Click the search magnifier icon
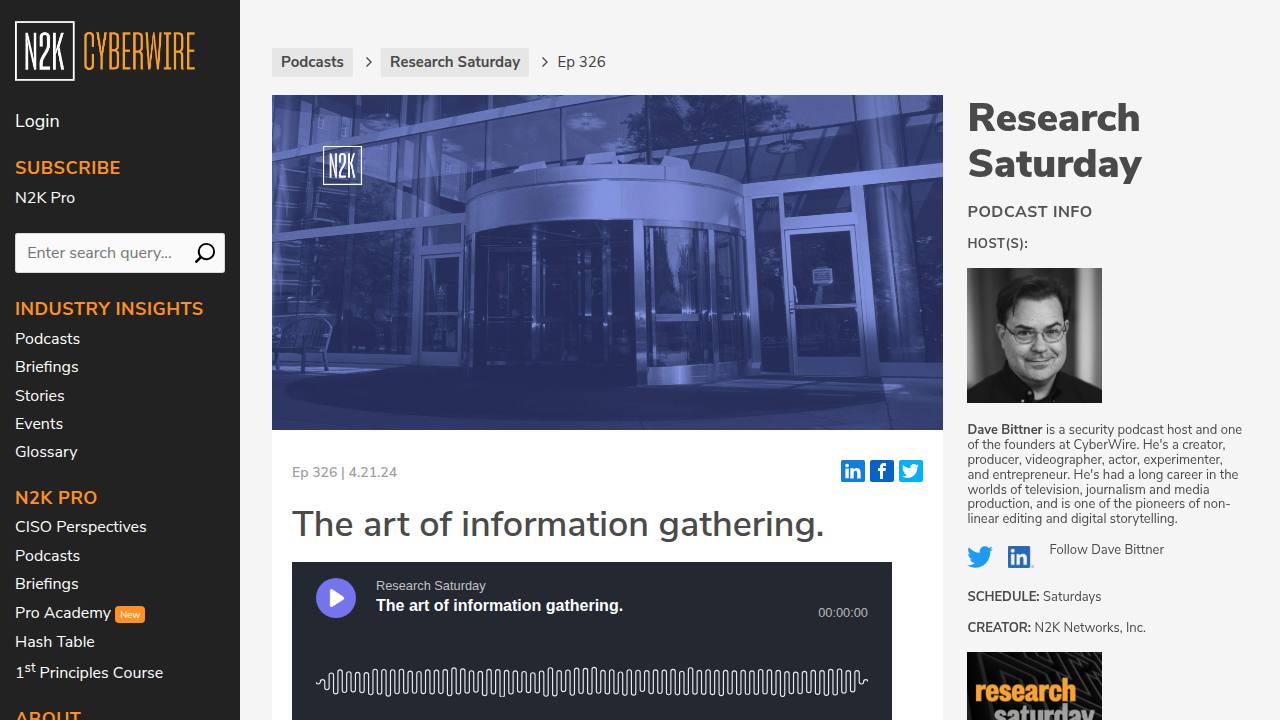1280x720 pixels. coord(205,253)
